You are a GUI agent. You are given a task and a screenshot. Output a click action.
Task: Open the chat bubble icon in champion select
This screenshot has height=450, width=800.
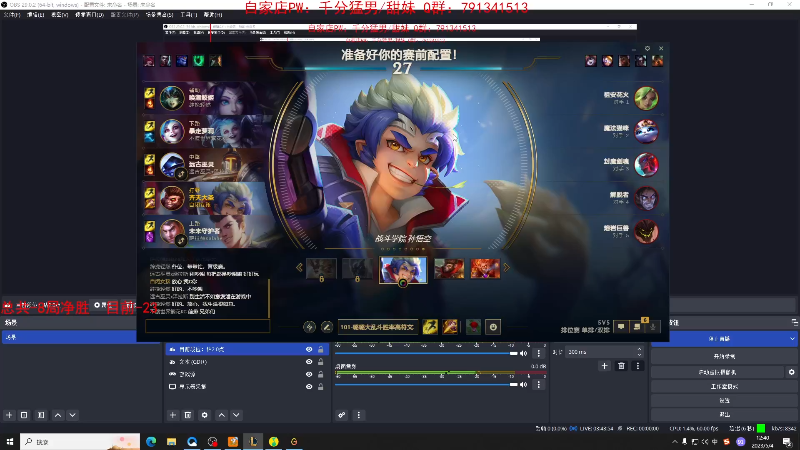tap(621, 327)
